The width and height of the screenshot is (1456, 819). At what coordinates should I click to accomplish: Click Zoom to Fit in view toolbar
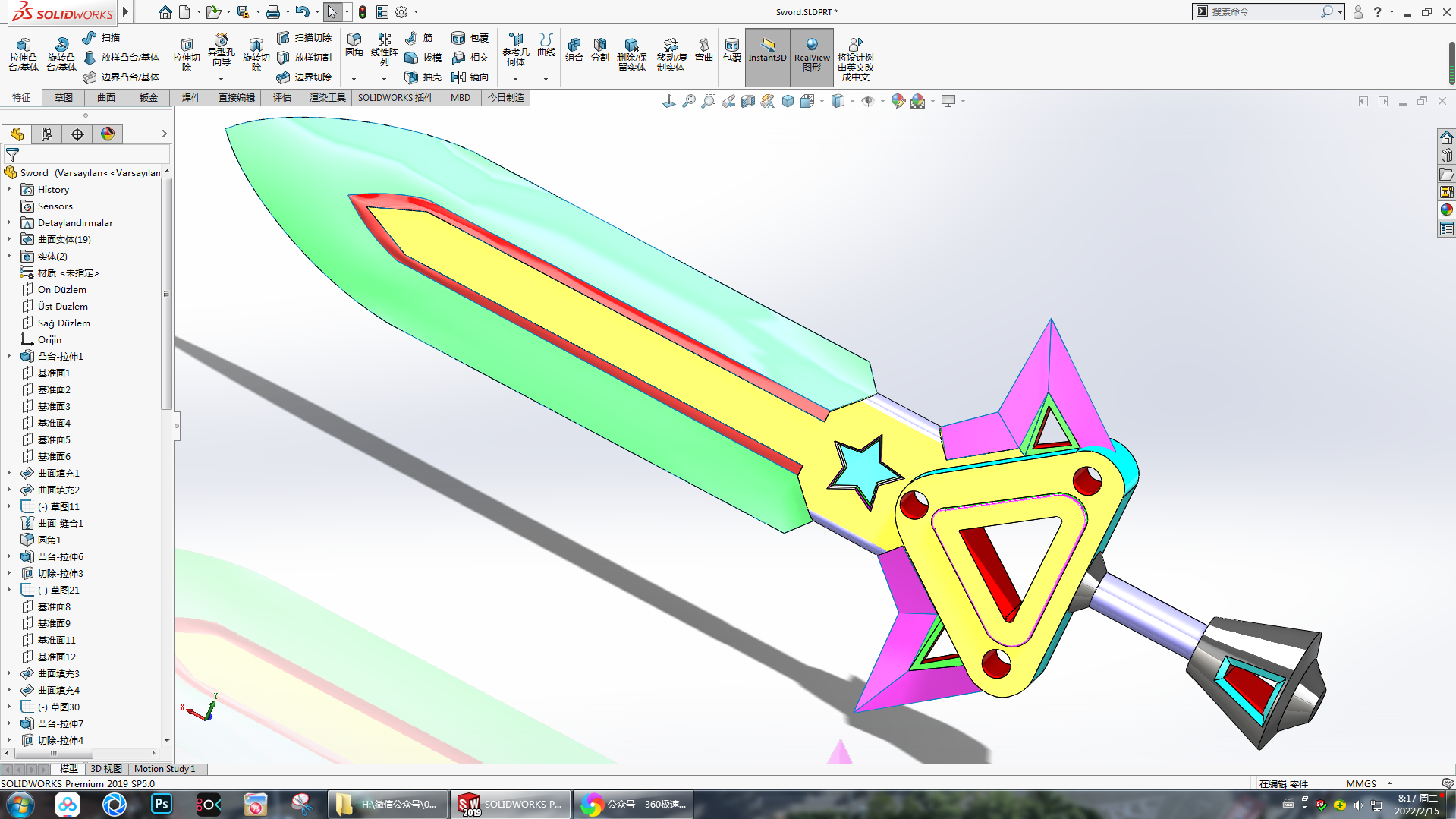click(689, 101)
